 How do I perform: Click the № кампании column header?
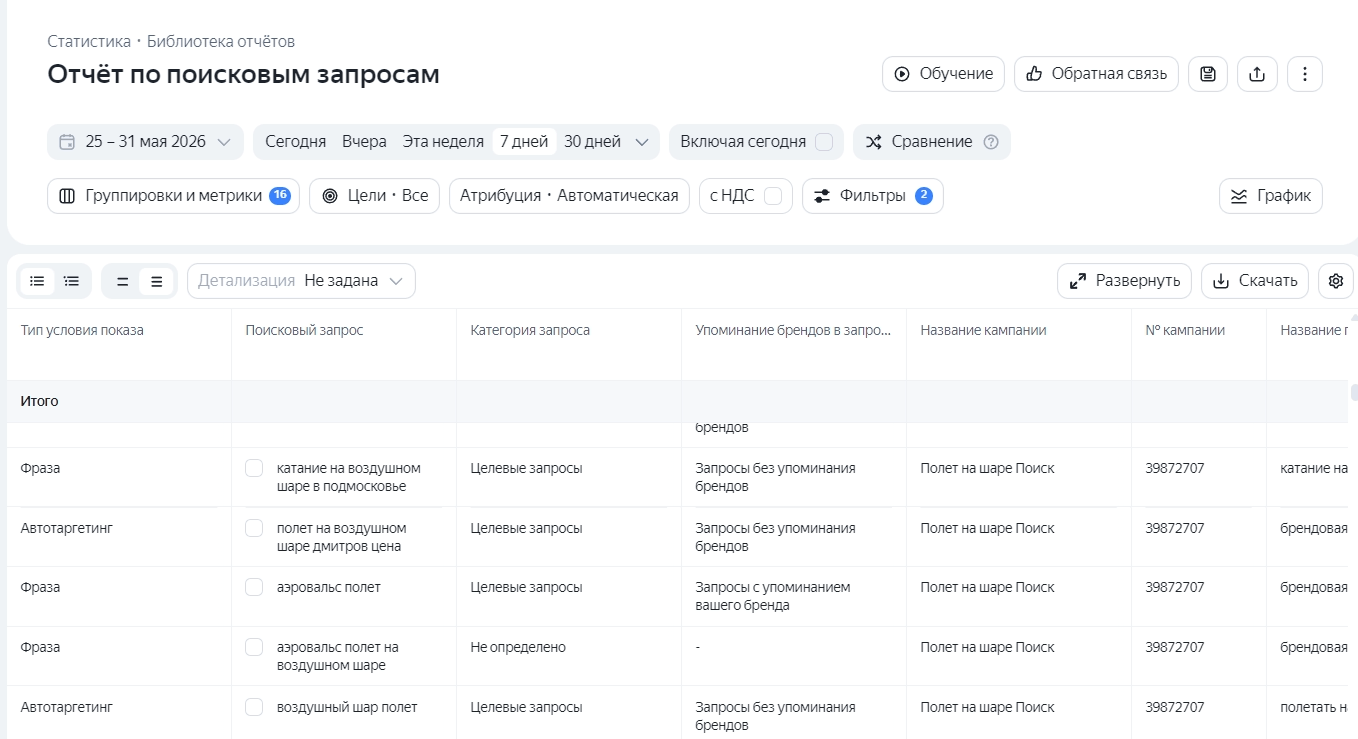point(1185,330)
